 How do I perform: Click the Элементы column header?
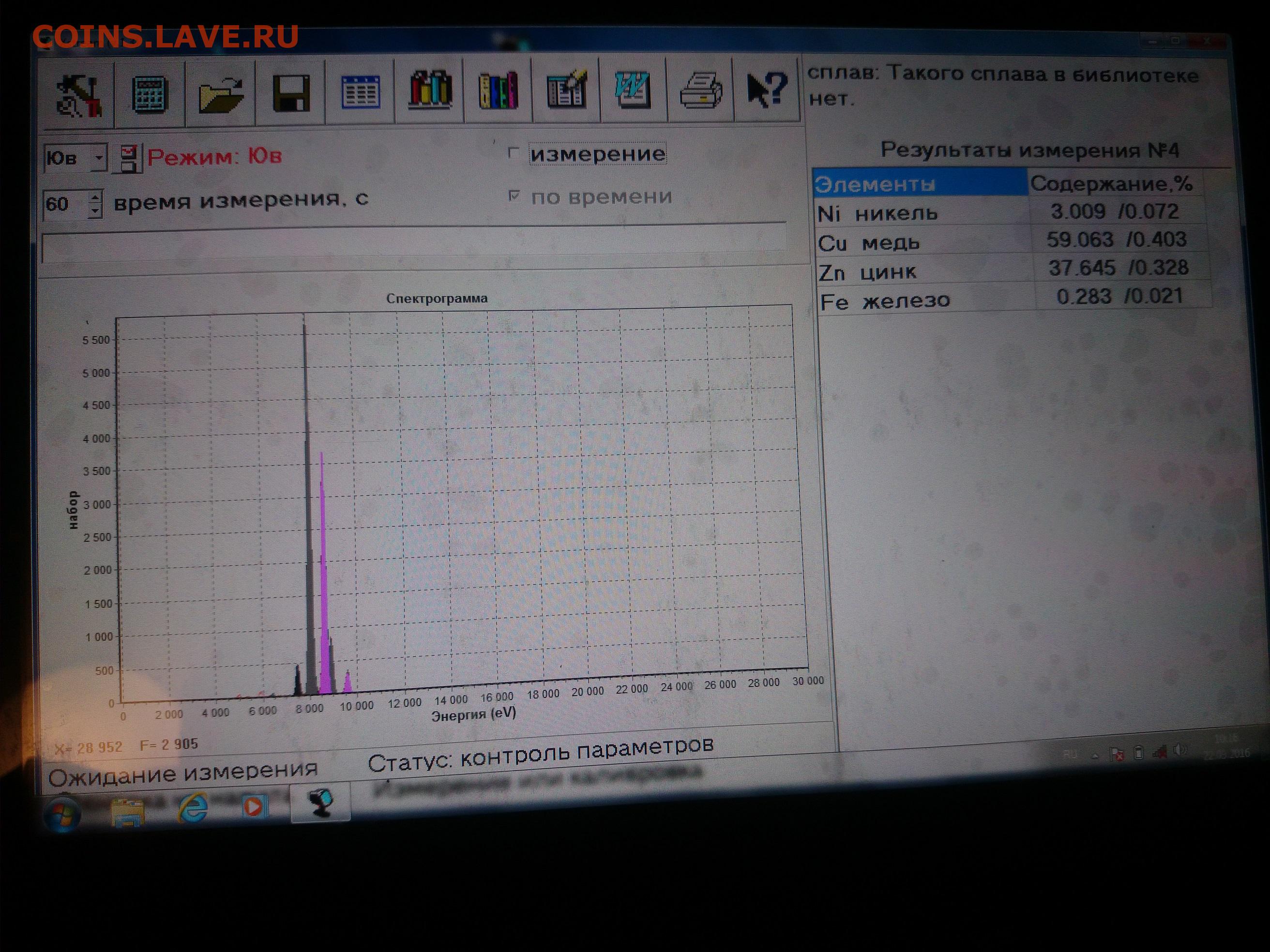point(921,184)
